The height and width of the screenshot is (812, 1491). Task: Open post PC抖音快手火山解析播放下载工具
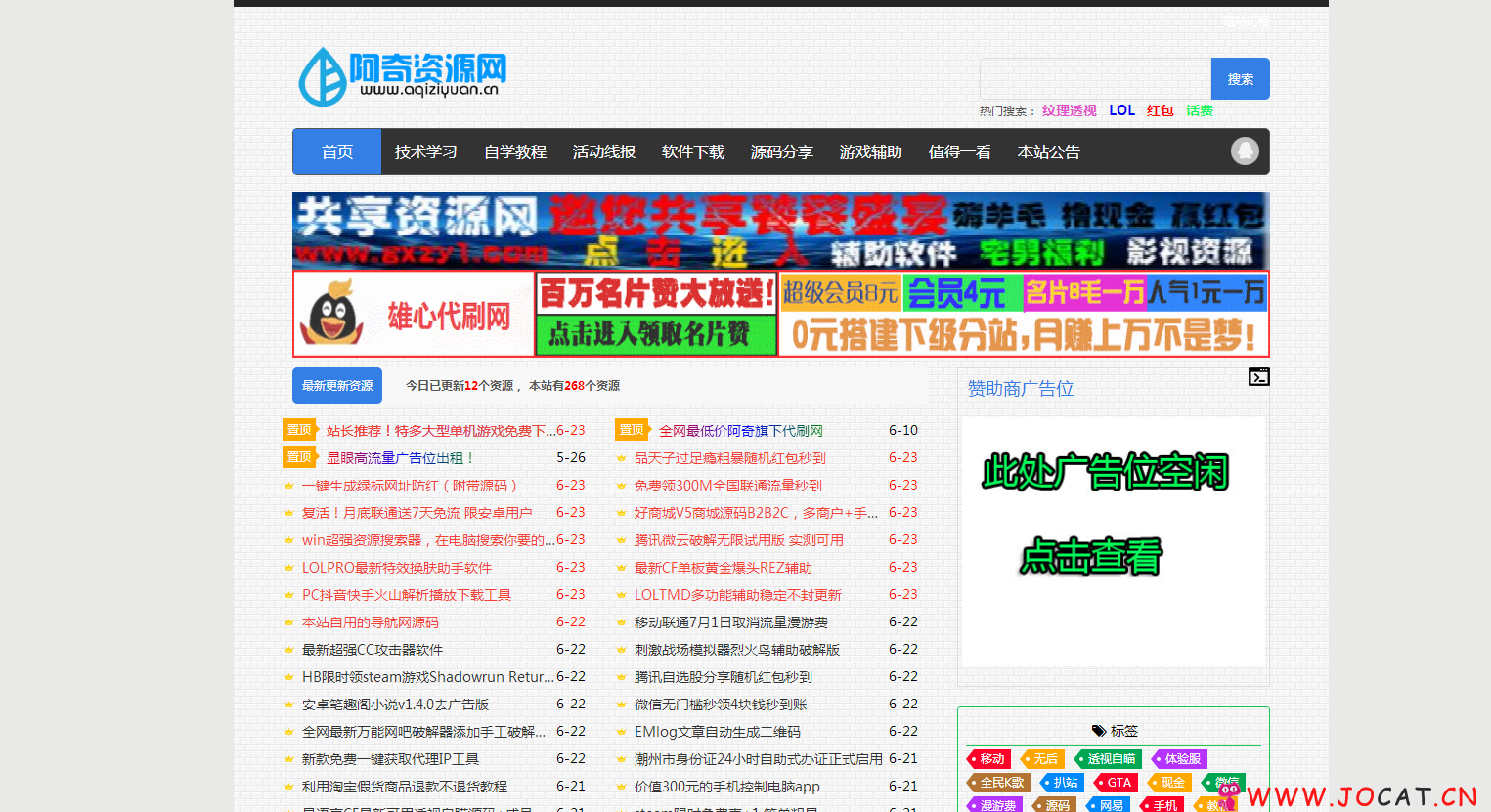coord(407,595)
